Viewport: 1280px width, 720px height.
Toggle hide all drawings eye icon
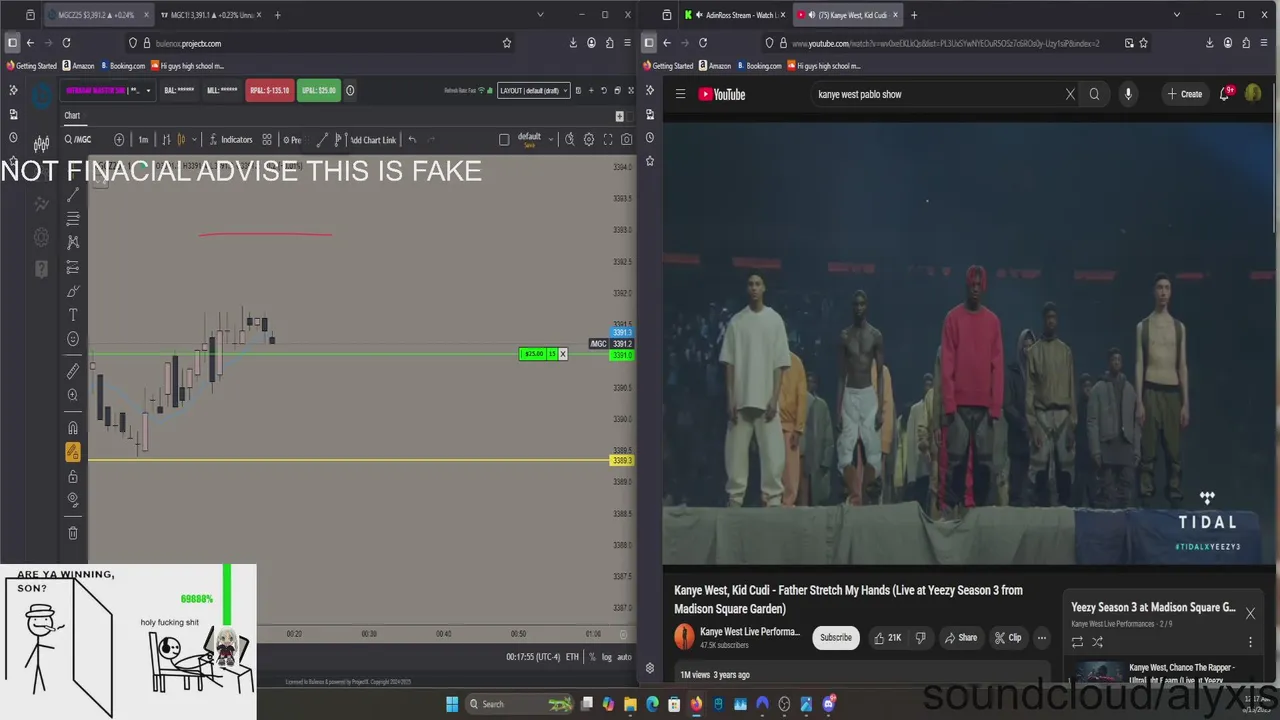point(73,500)
